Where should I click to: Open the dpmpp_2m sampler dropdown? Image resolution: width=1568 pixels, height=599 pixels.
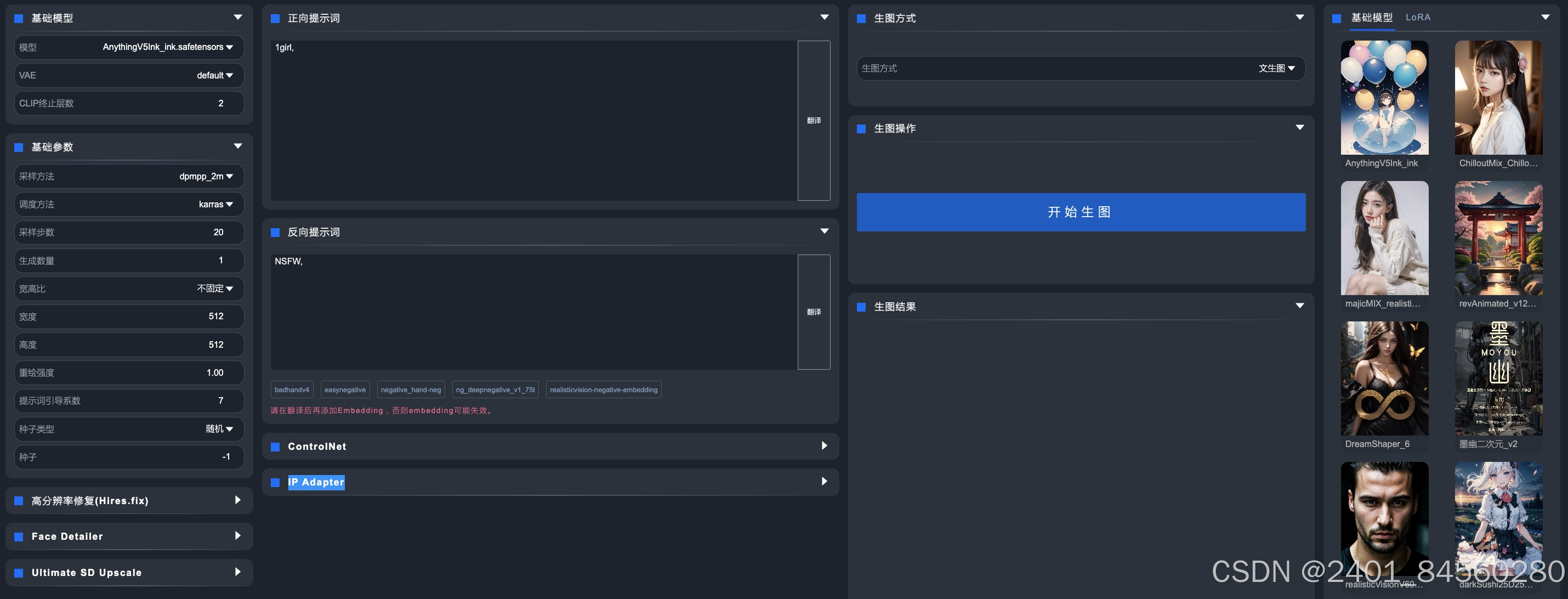point(206,177)
